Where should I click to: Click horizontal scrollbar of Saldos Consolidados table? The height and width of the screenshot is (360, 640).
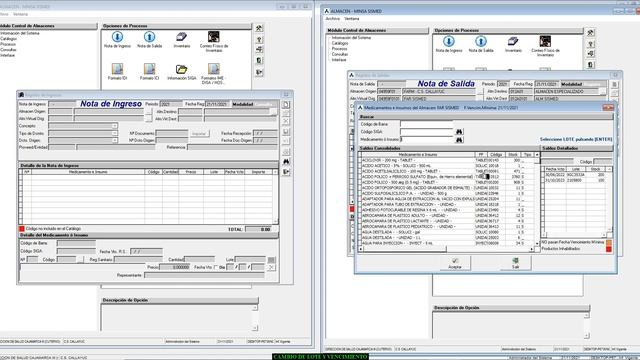[447, 249]
